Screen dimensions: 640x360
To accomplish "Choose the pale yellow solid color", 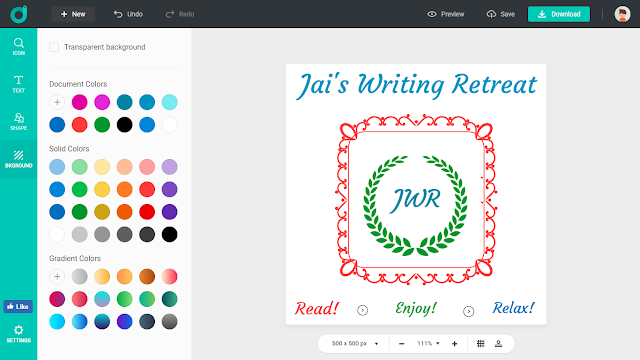I will (102, 167).
